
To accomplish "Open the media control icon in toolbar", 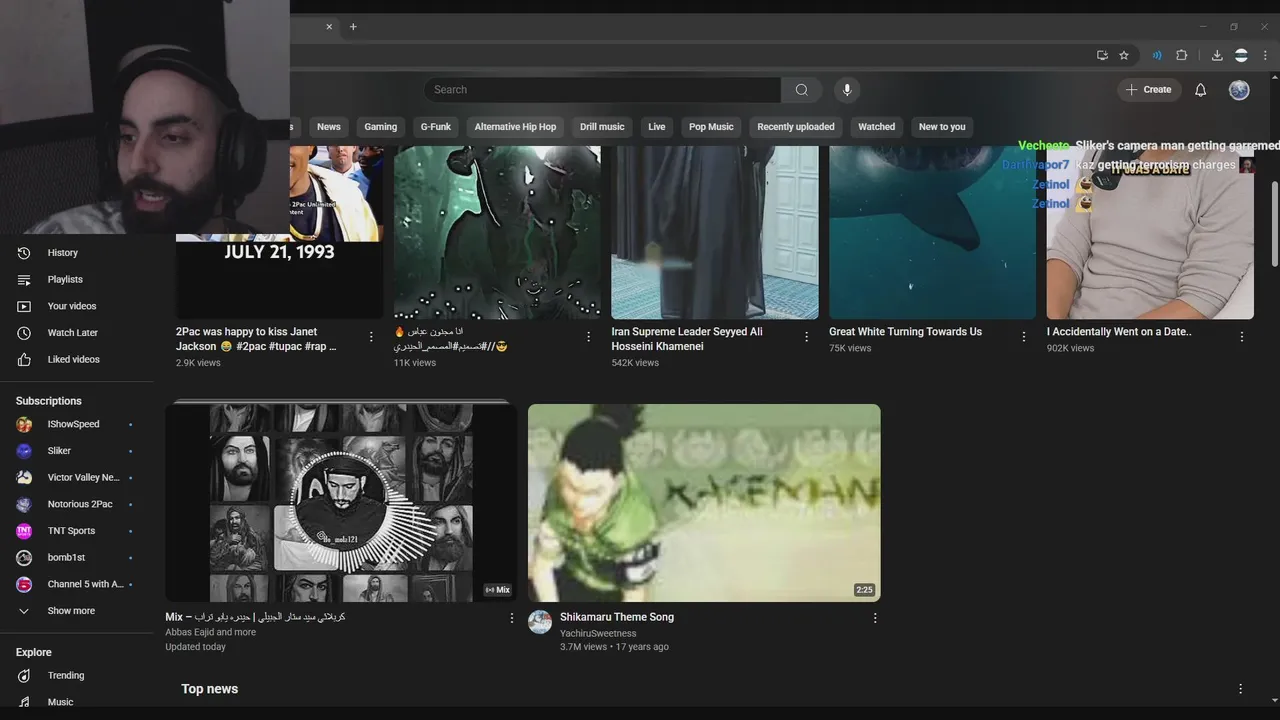I will [1157, 55].
